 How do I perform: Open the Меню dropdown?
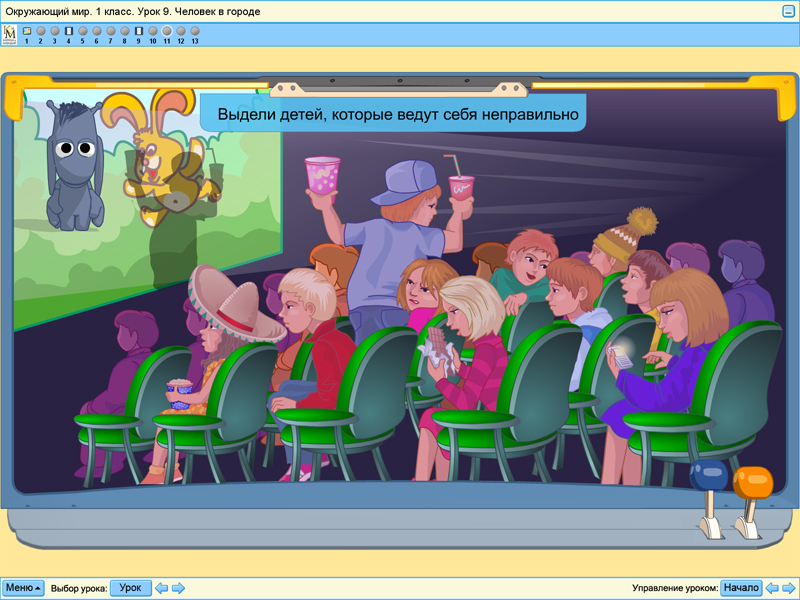pyautogui.click(x=23, y=588)
